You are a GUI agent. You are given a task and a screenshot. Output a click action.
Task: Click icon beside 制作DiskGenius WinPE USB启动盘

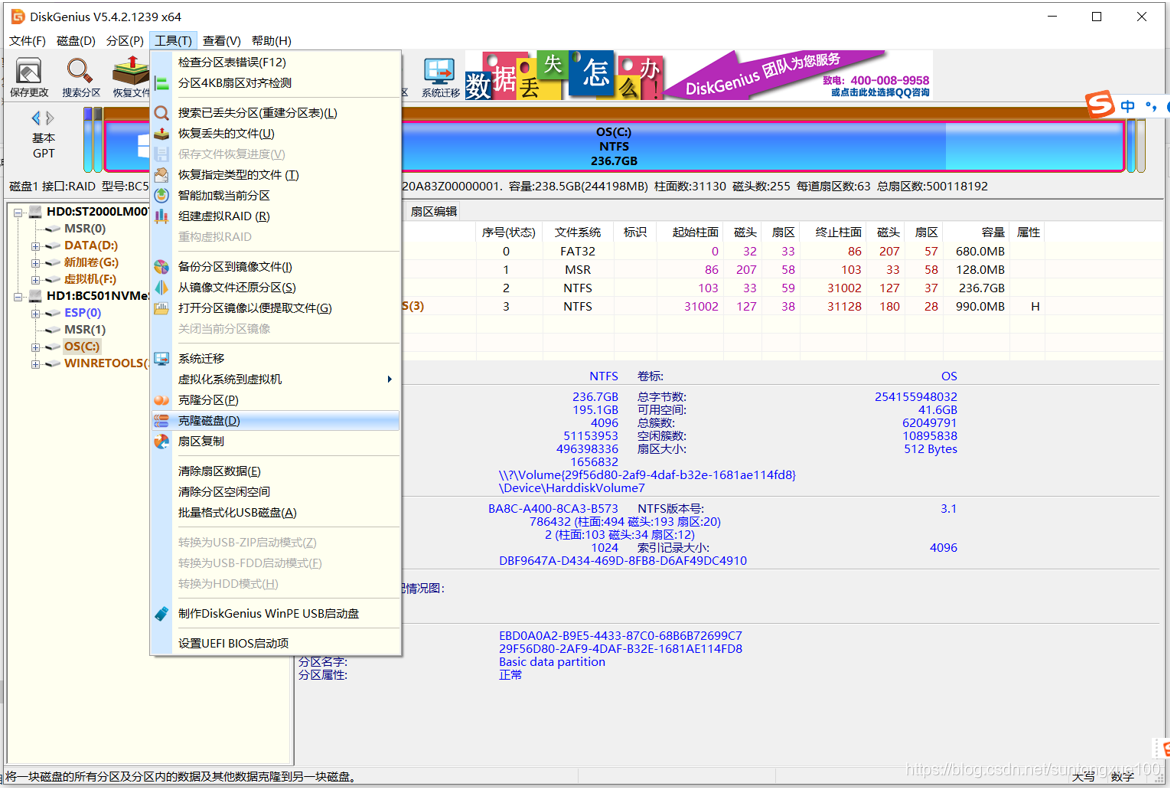point(161,613)
